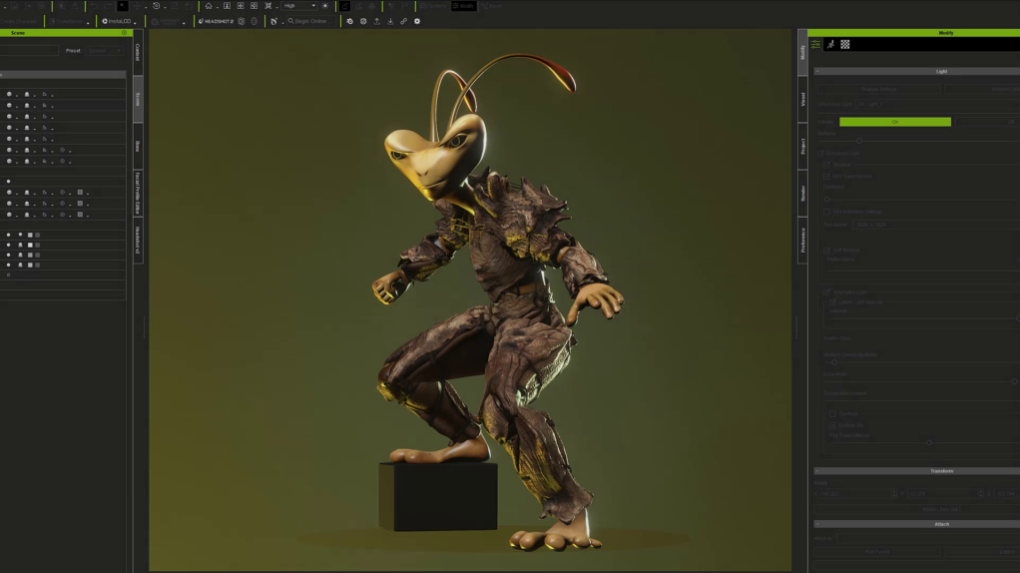
Task: Click the Scene panel search field
Action: point(29,51)
